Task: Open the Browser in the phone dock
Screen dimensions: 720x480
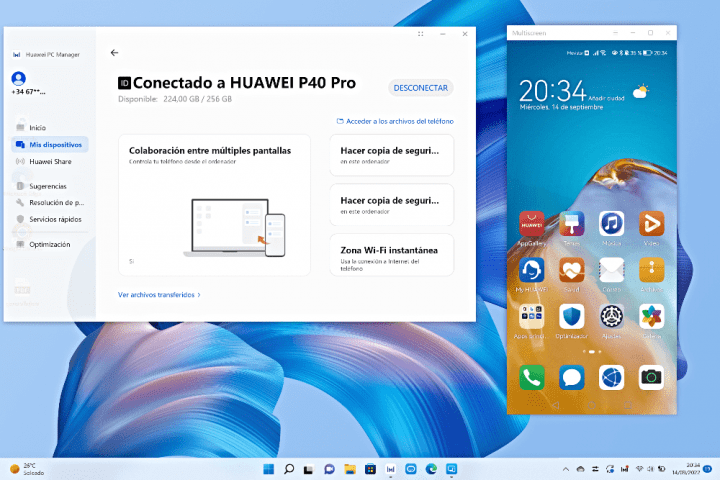Action: point(612,378)
